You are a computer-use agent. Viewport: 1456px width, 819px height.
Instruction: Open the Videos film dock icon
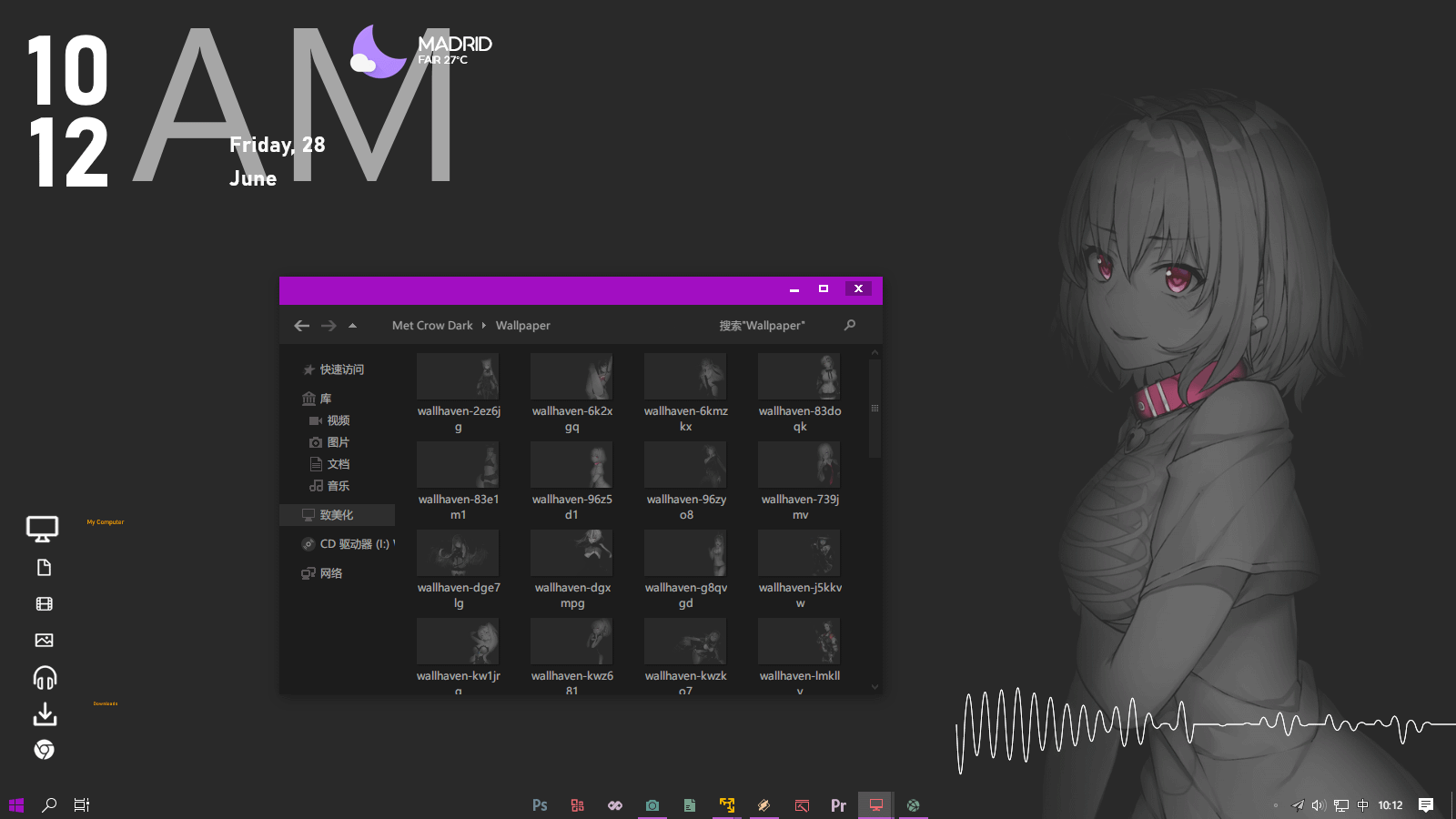(x=44, y=604)
